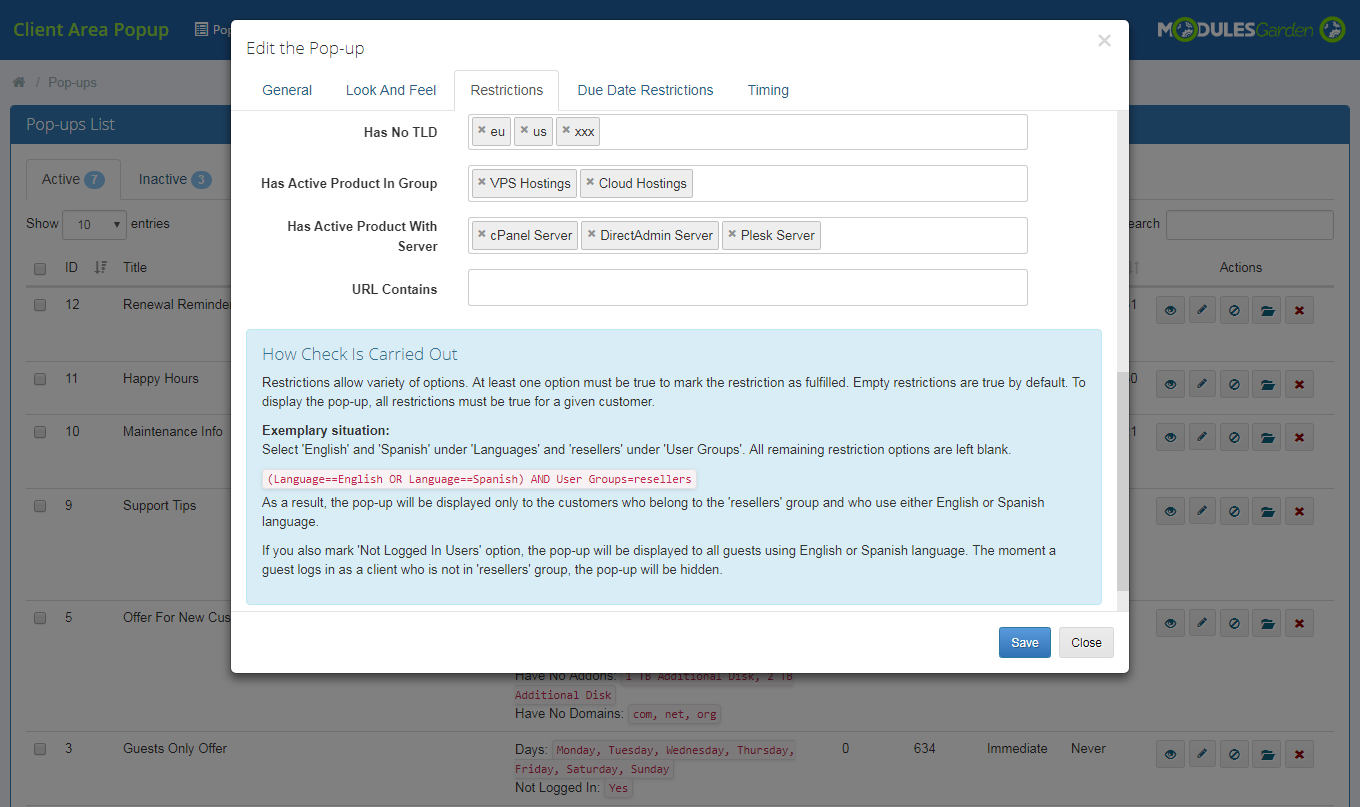Screen dimensions: 1360x807
Task: Preview the Renewal Reminder pop-up with the eye icon
Action: (1170, 309)
